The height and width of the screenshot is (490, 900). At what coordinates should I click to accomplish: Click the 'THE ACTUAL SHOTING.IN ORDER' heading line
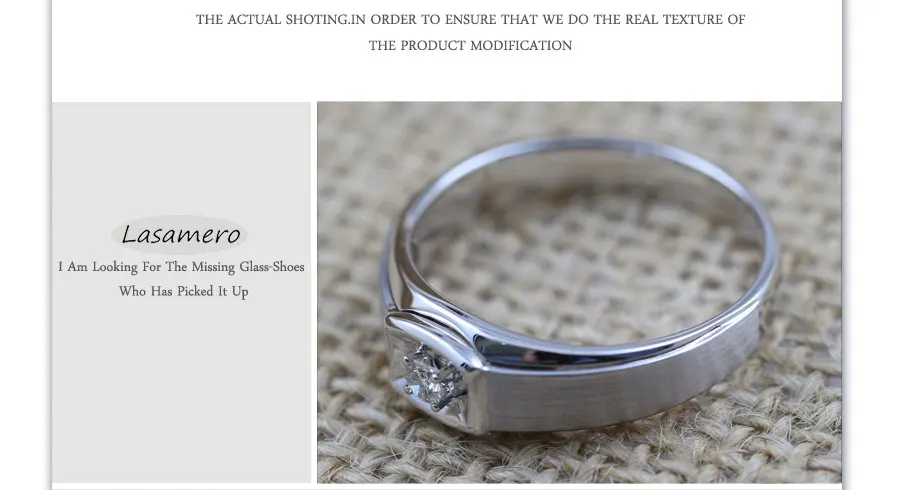click(x=470, y=20)
